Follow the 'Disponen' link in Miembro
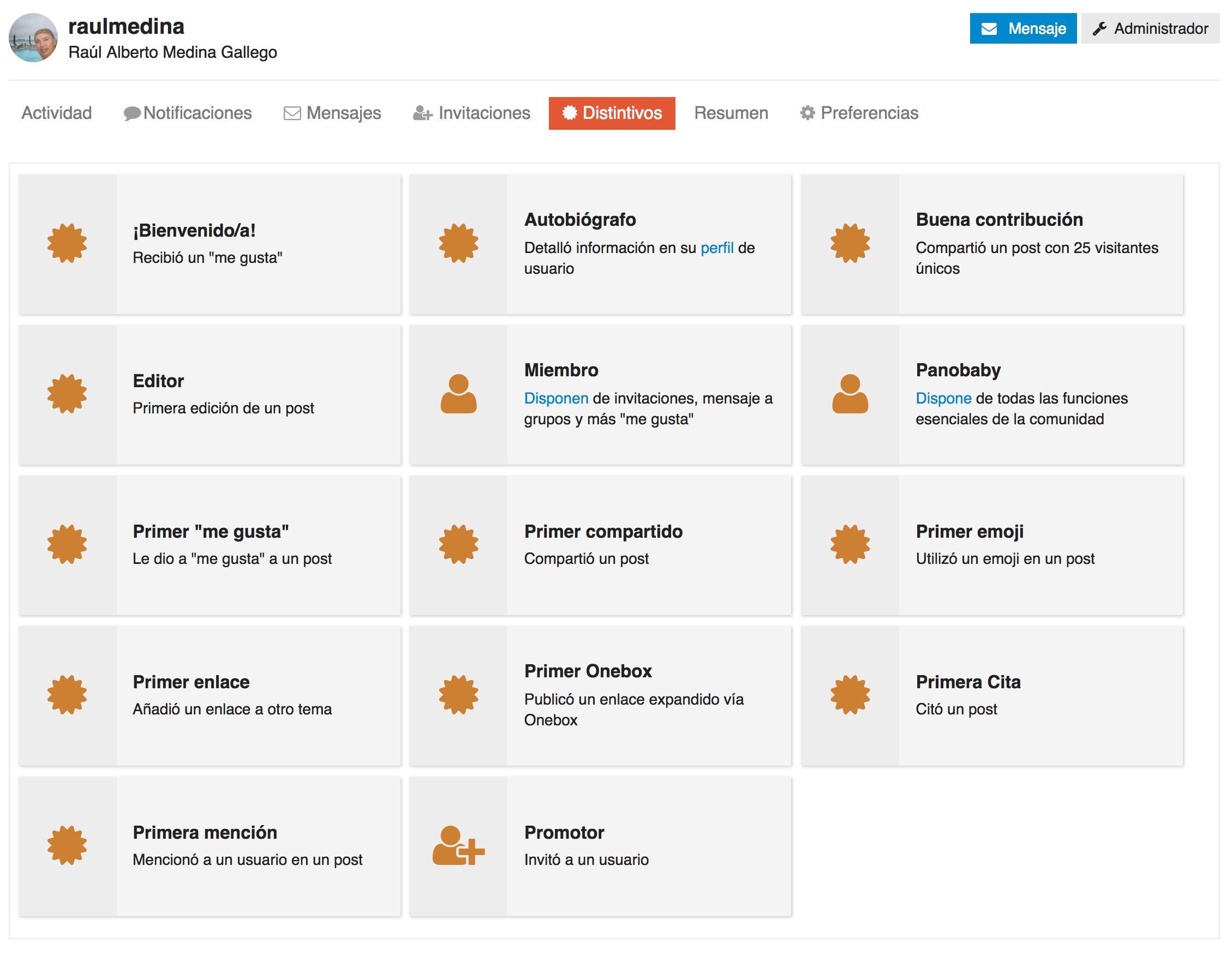Screen dimensions: 1232x962 click(556, 399)
